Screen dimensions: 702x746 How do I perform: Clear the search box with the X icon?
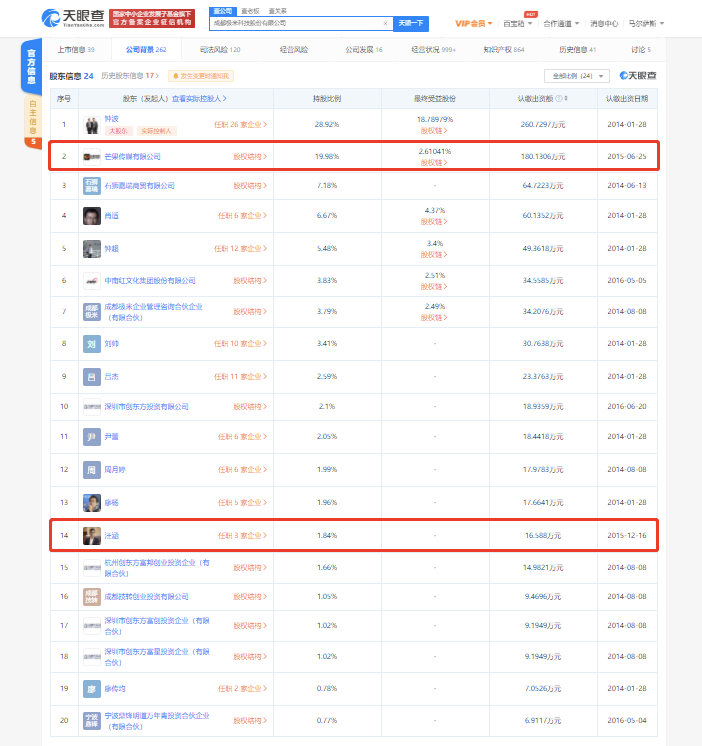[x=385, y=23]
